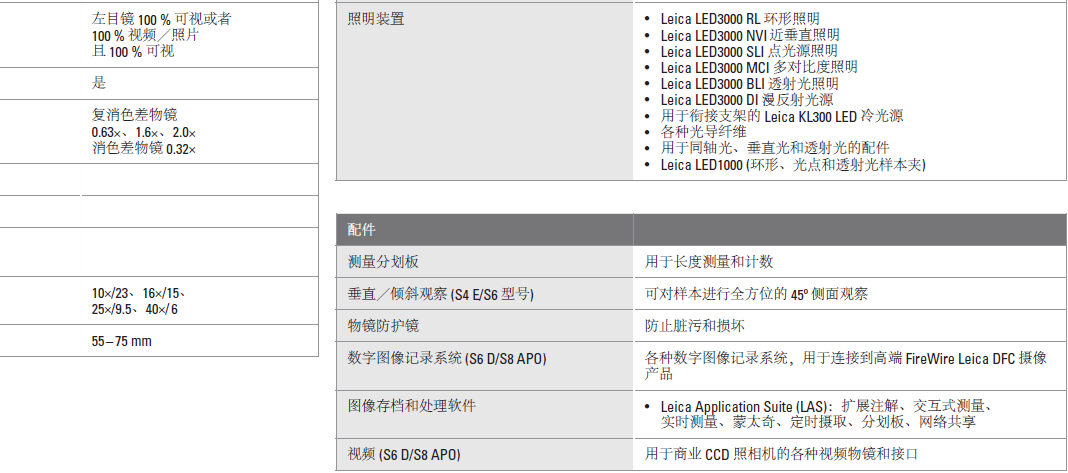Click the 55–75 mm value
Image resolution: width=1068 pixels, height=473 pixels.
pos(122,341)
